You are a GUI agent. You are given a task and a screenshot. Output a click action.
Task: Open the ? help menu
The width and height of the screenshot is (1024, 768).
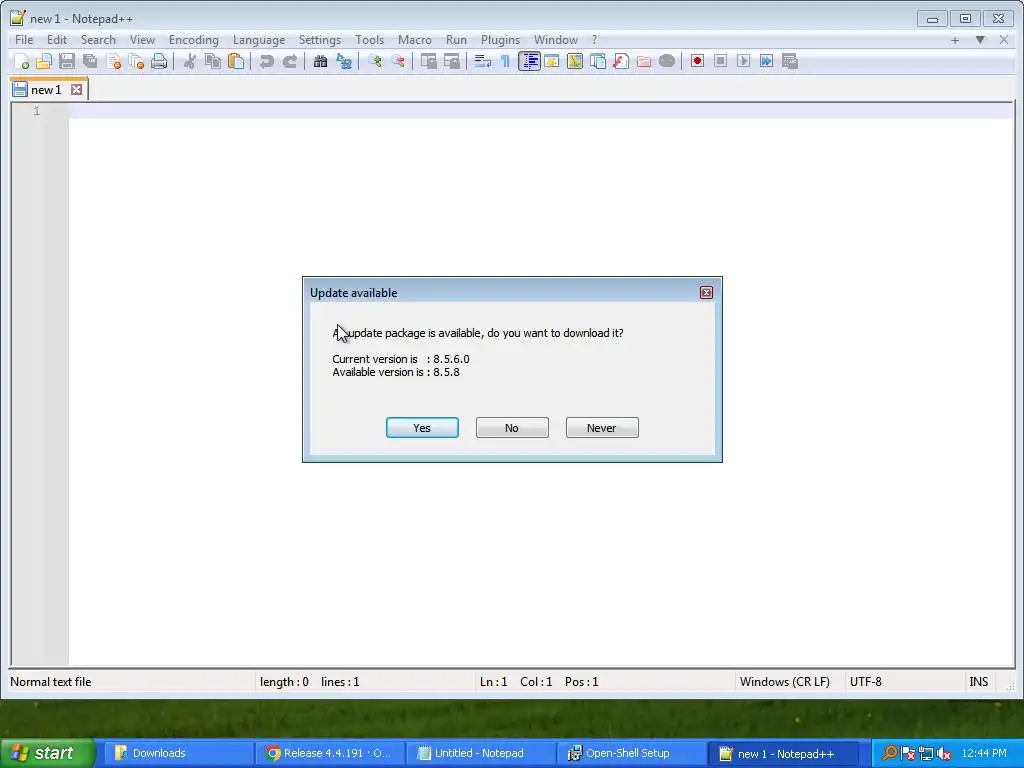(x=594, y=40)
